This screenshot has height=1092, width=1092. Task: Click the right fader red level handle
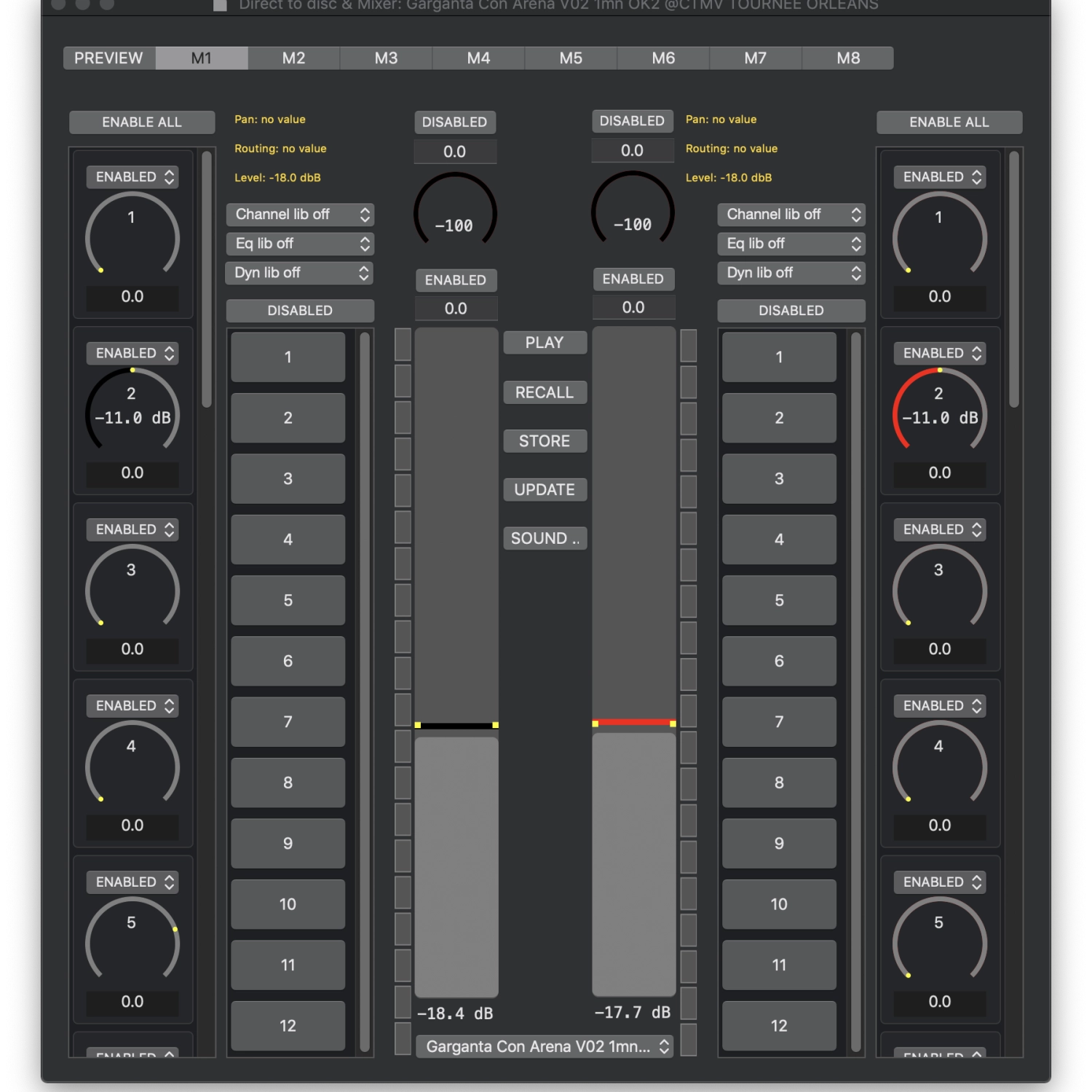(634, 723)
